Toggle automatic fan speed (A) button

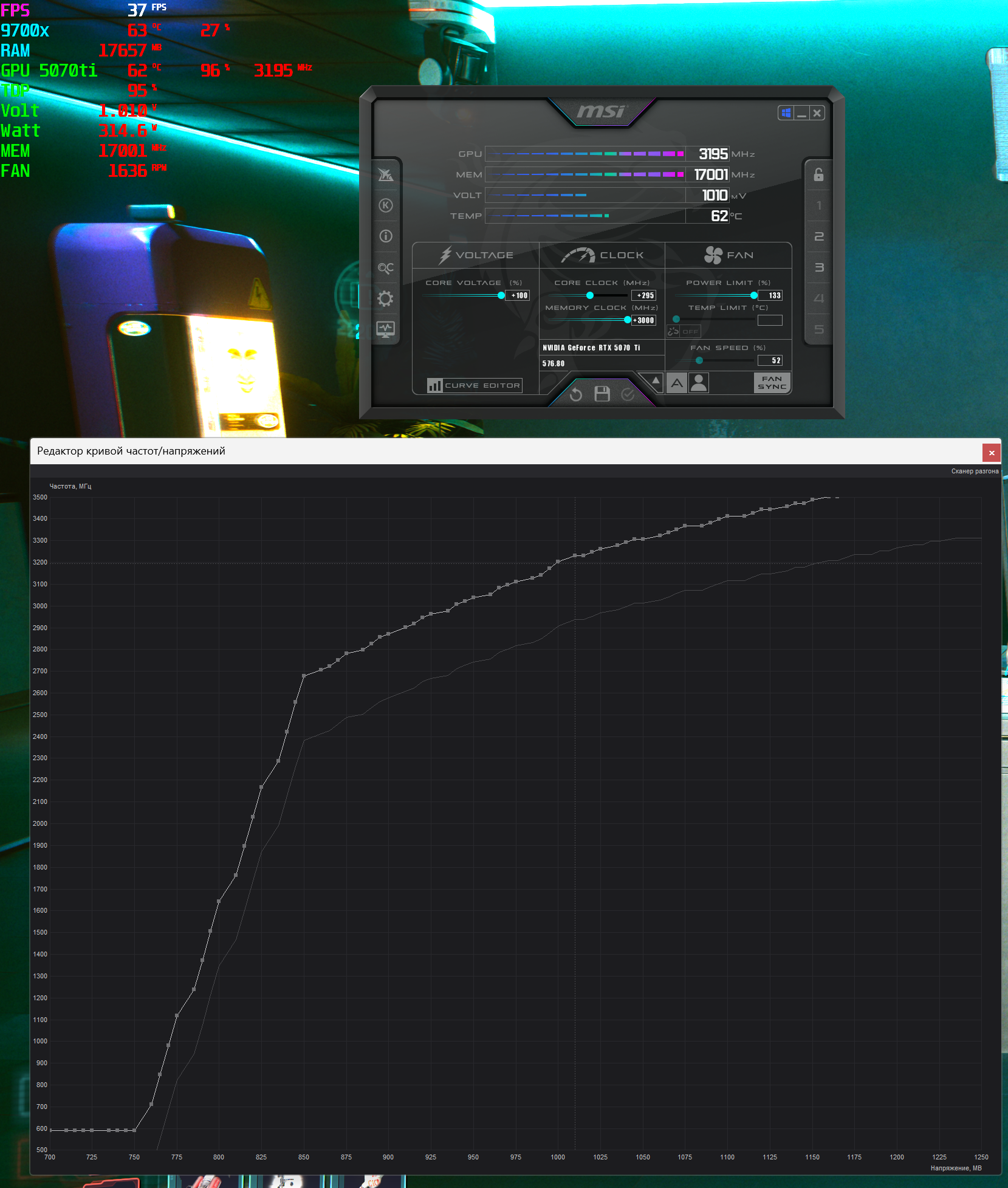pyautogui.click(x=677, y=383)
